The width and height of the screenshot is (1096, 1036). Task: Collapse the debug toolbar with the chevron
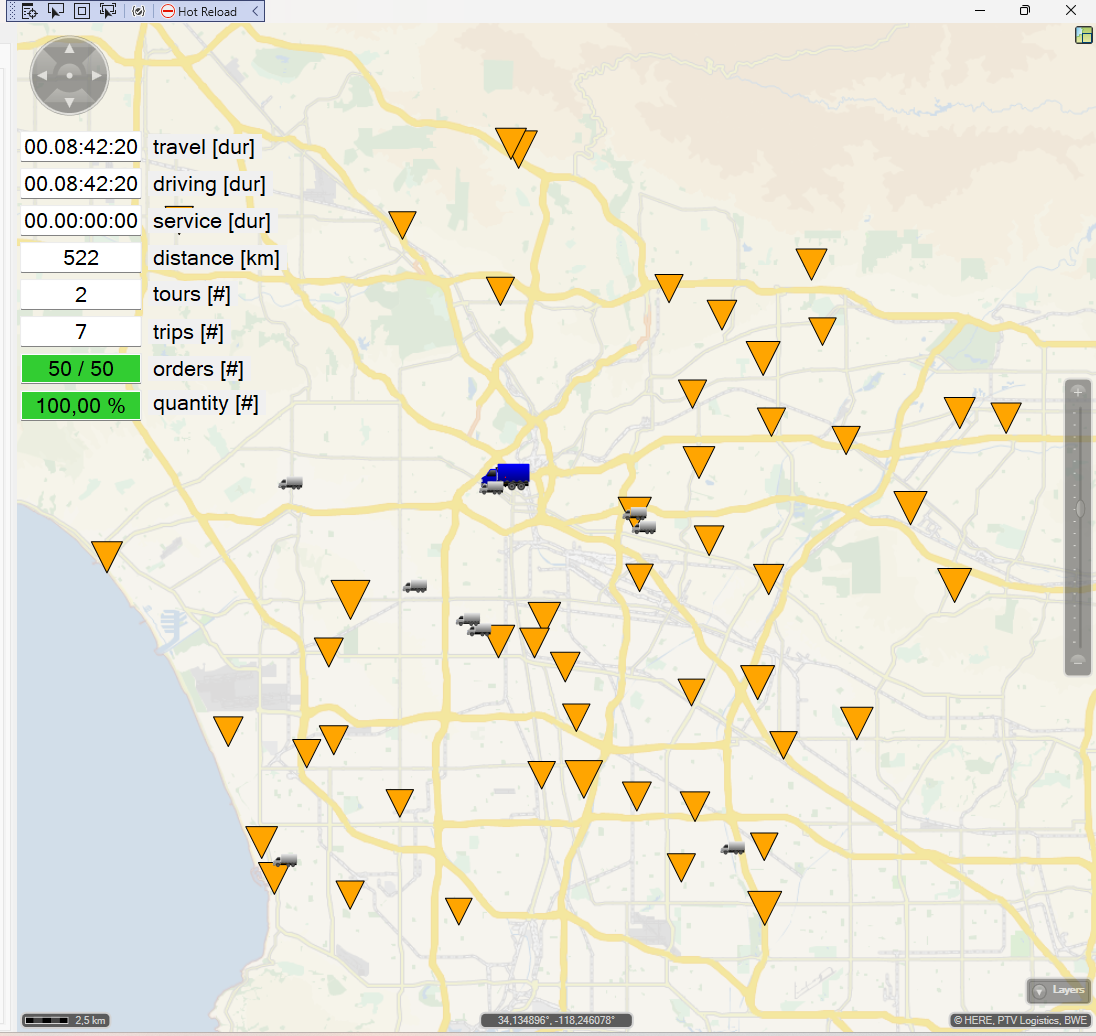coord(256,11)
